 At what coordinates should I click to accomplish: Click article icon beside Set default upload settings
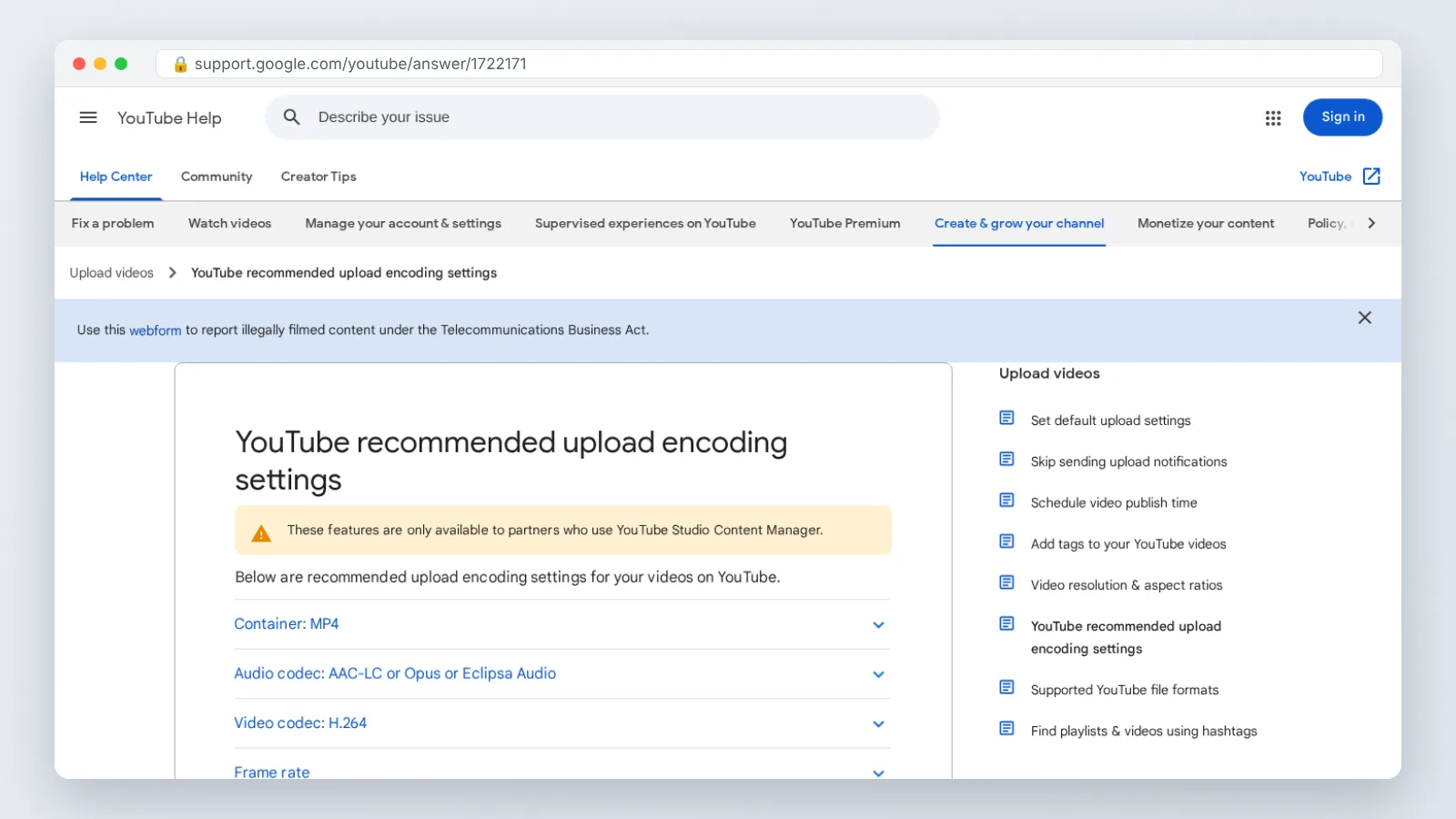click(x=1006, y=418)
